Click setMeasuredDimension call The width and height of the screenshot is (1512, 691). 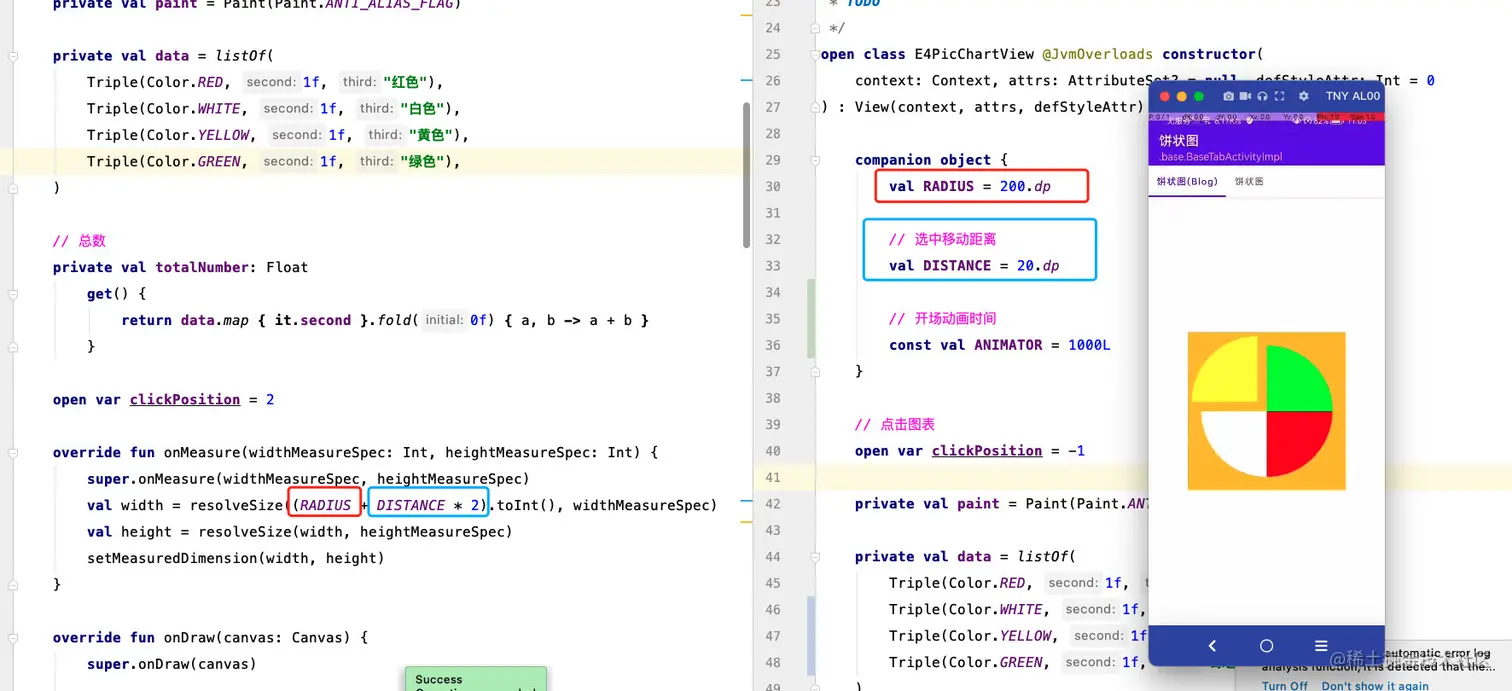(236, 559)
